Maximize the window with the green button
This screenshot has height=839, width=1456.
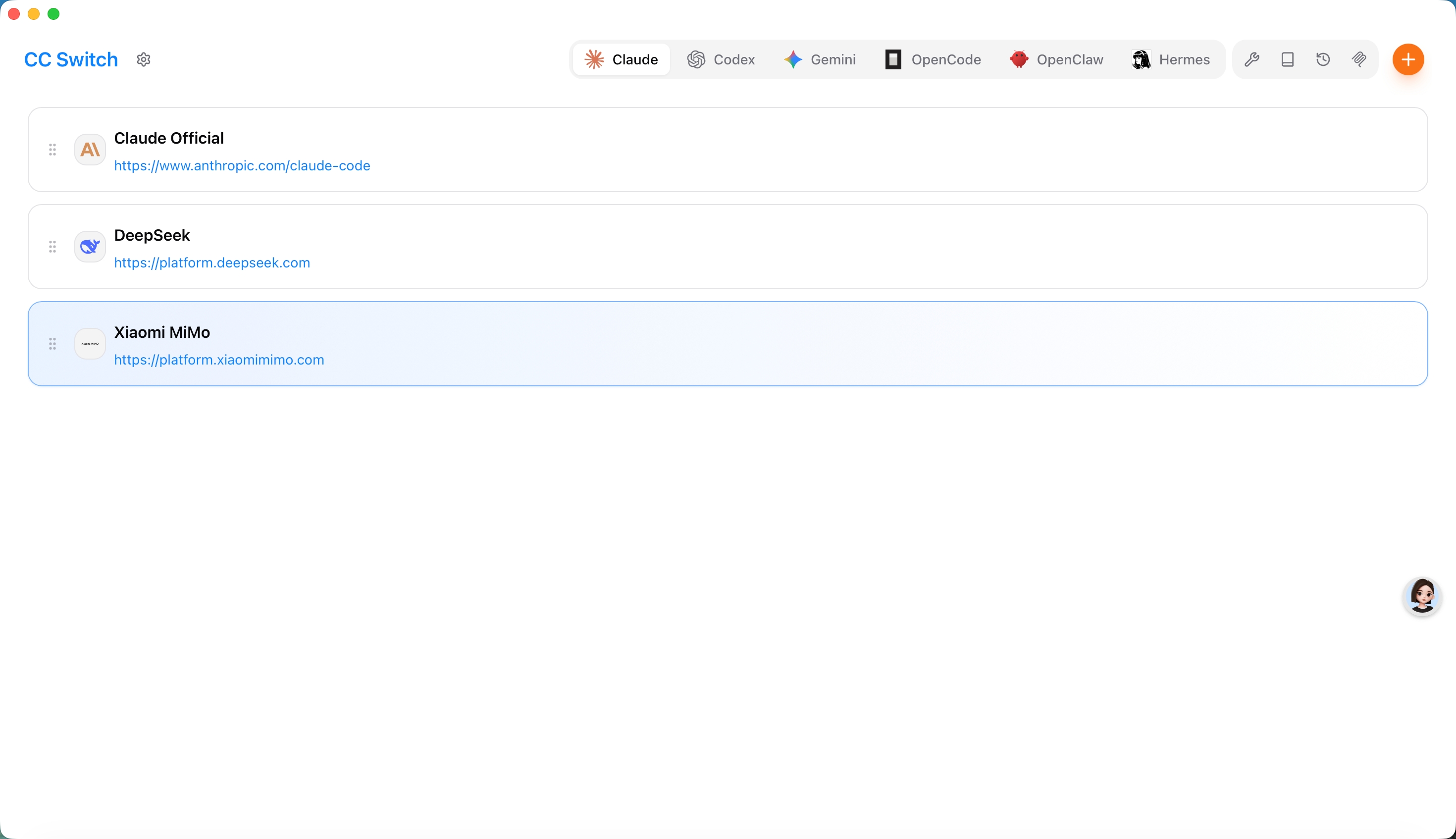coord(53,14)
